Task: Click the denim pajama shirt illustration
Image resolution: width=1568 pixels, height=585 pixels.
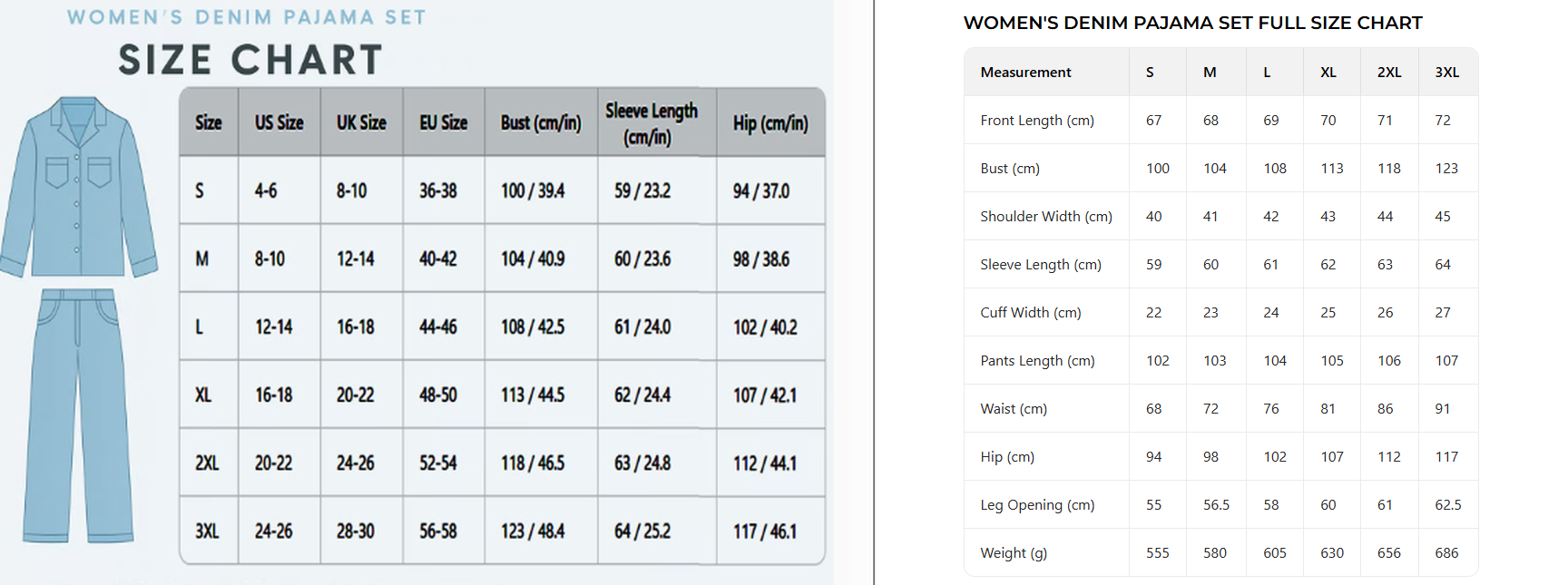Action: pos(79,188)
